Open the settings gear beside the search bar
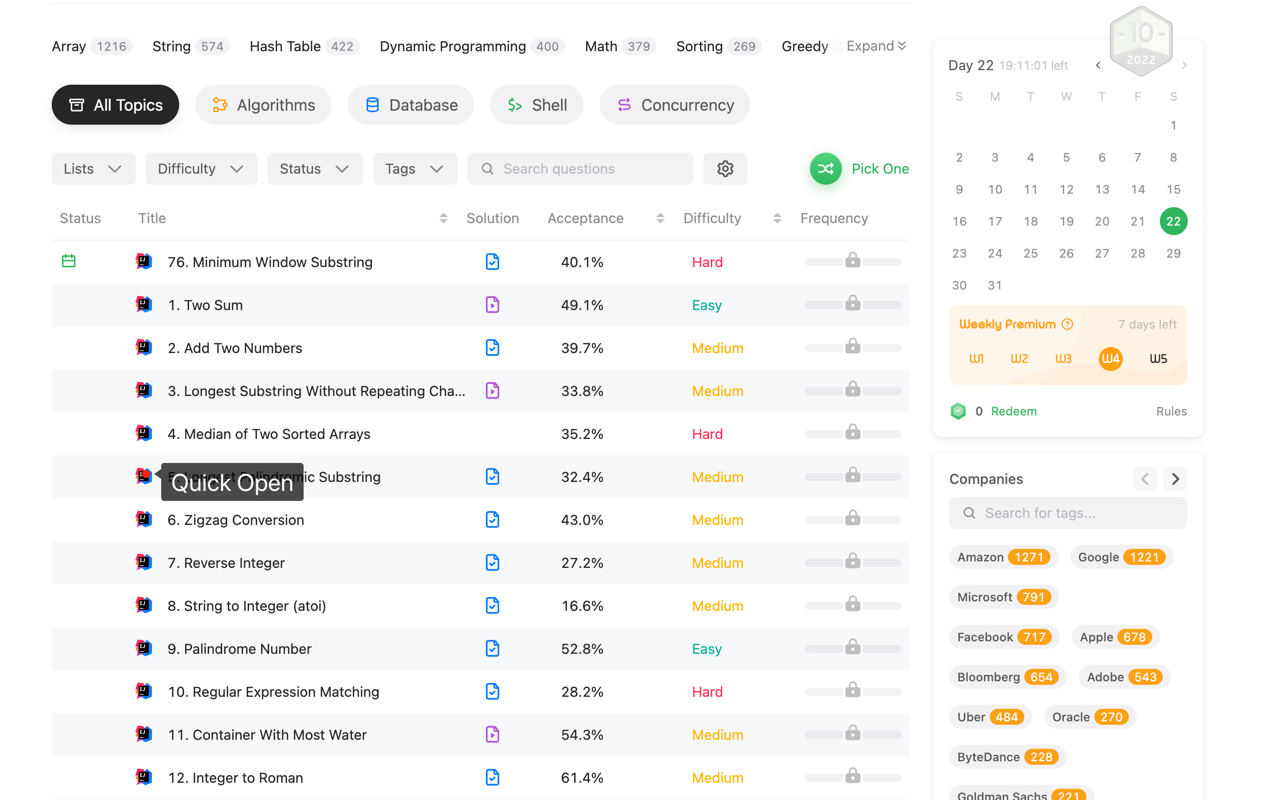Viewport: 1280px width, 800px height. click(x=725, y=168)
